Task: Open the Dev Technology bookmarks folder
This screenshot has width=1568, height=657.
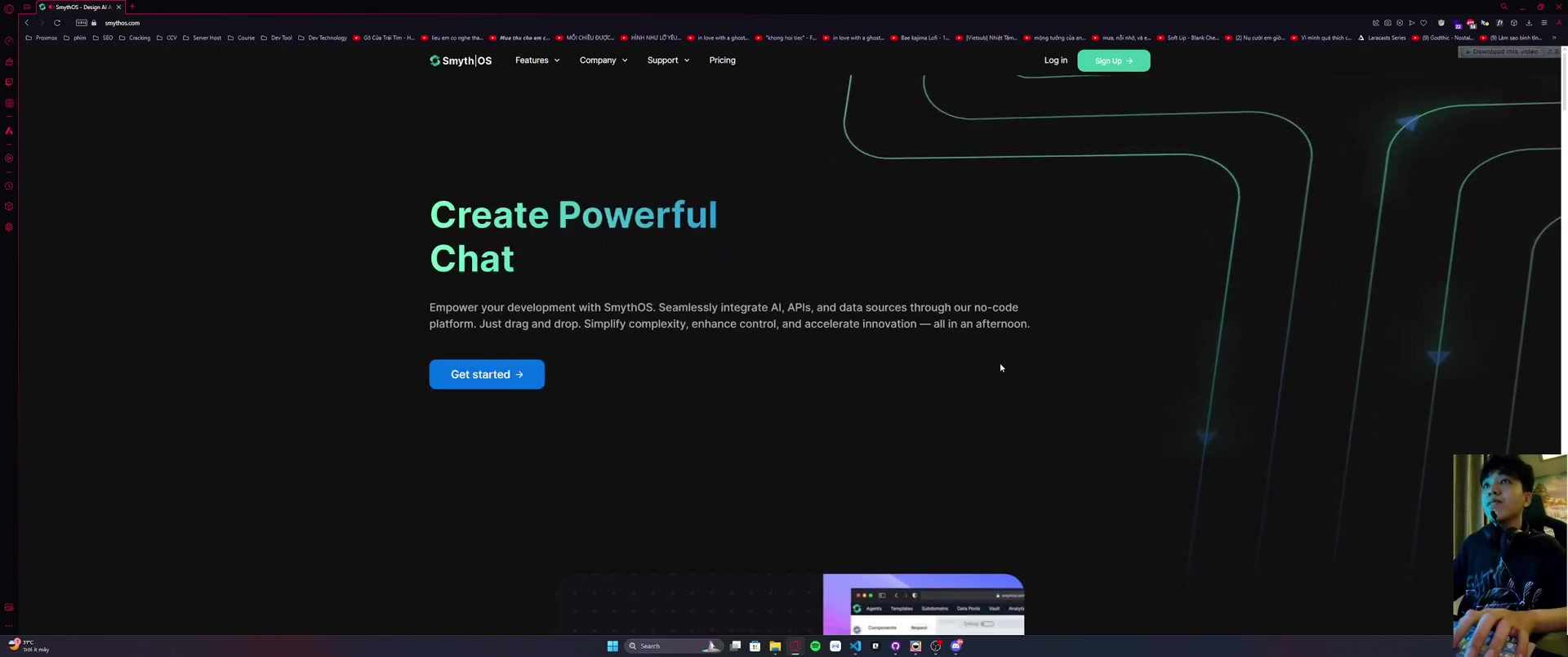Action: (323, 38)
